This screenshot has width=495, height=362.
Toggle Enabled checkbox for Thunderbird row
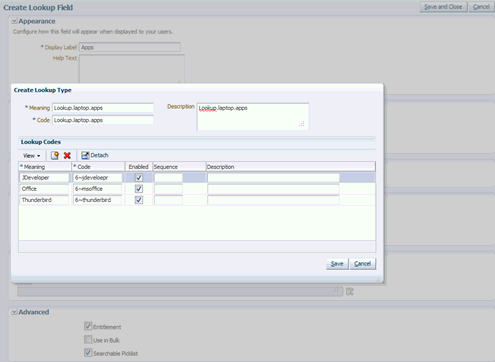(139, 200)
